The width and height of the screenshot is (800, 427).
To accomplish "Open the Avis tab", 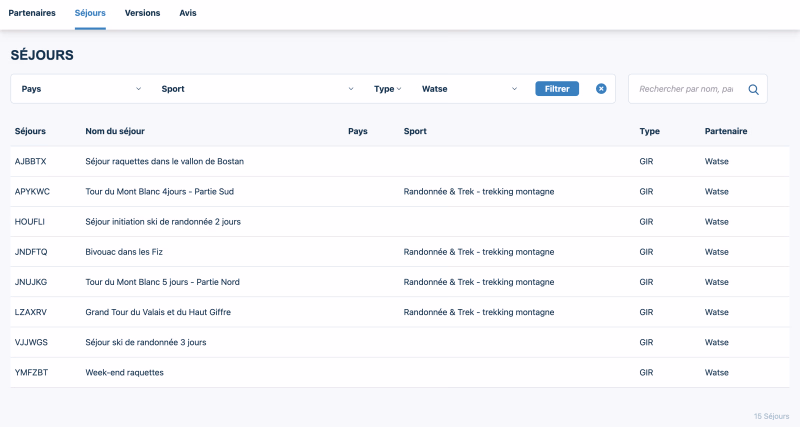I will [x=188, y=13].
